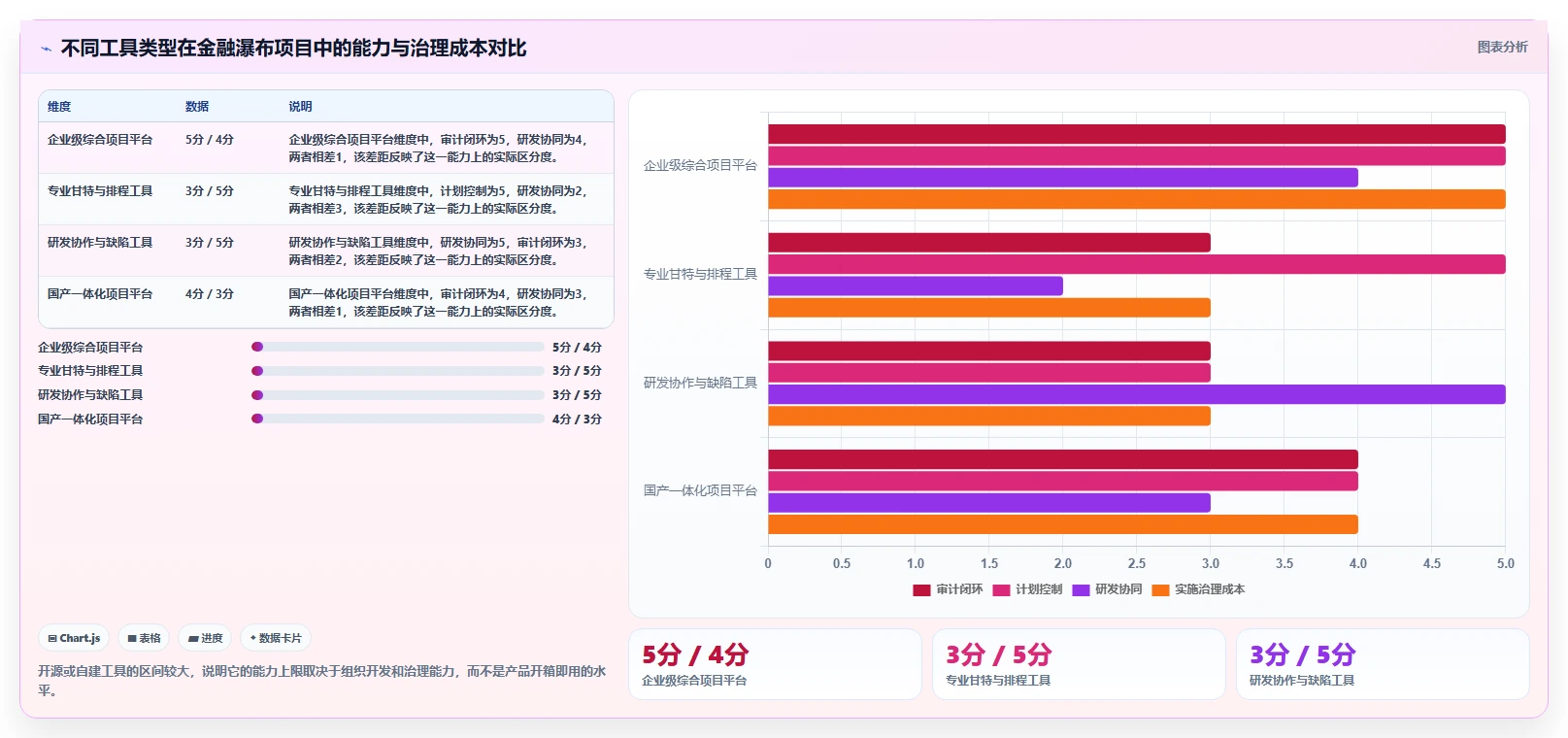Click the progress value 5分 / 4分

577,348
